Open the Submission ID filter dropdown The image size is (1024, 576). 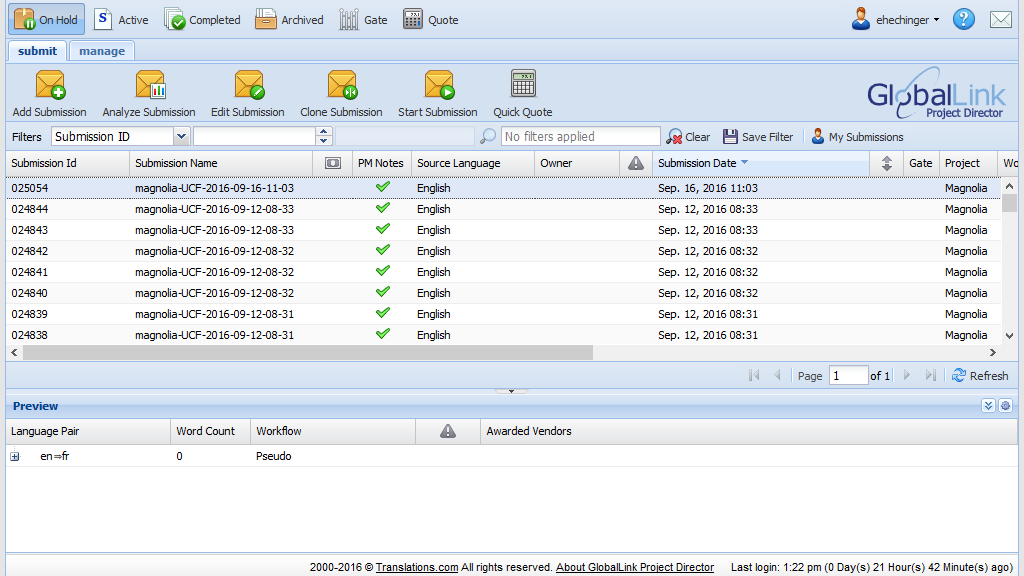[181, 137]
